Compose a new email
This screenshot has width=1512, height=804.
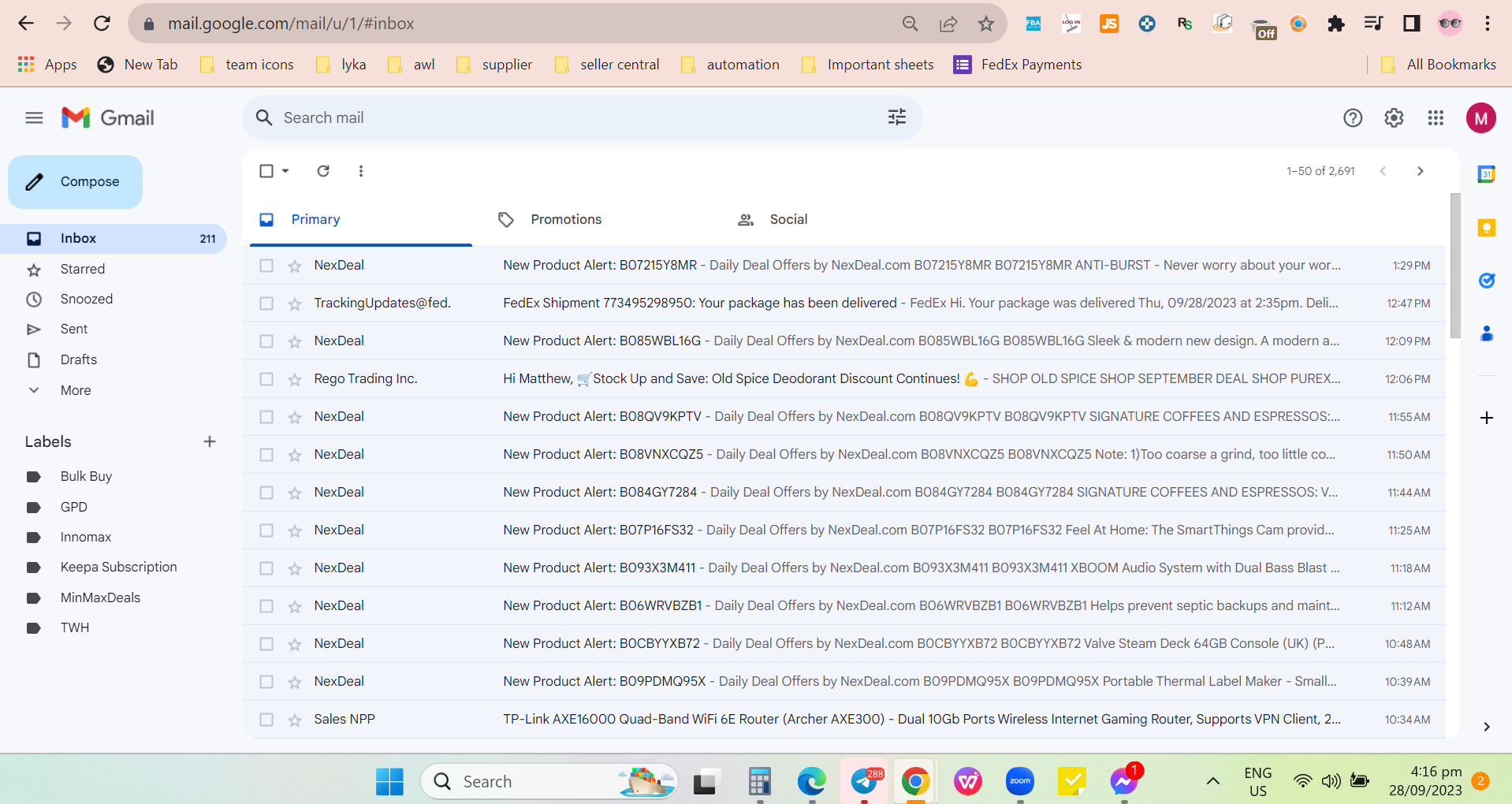pyautogui.click(x=75, y=182)
